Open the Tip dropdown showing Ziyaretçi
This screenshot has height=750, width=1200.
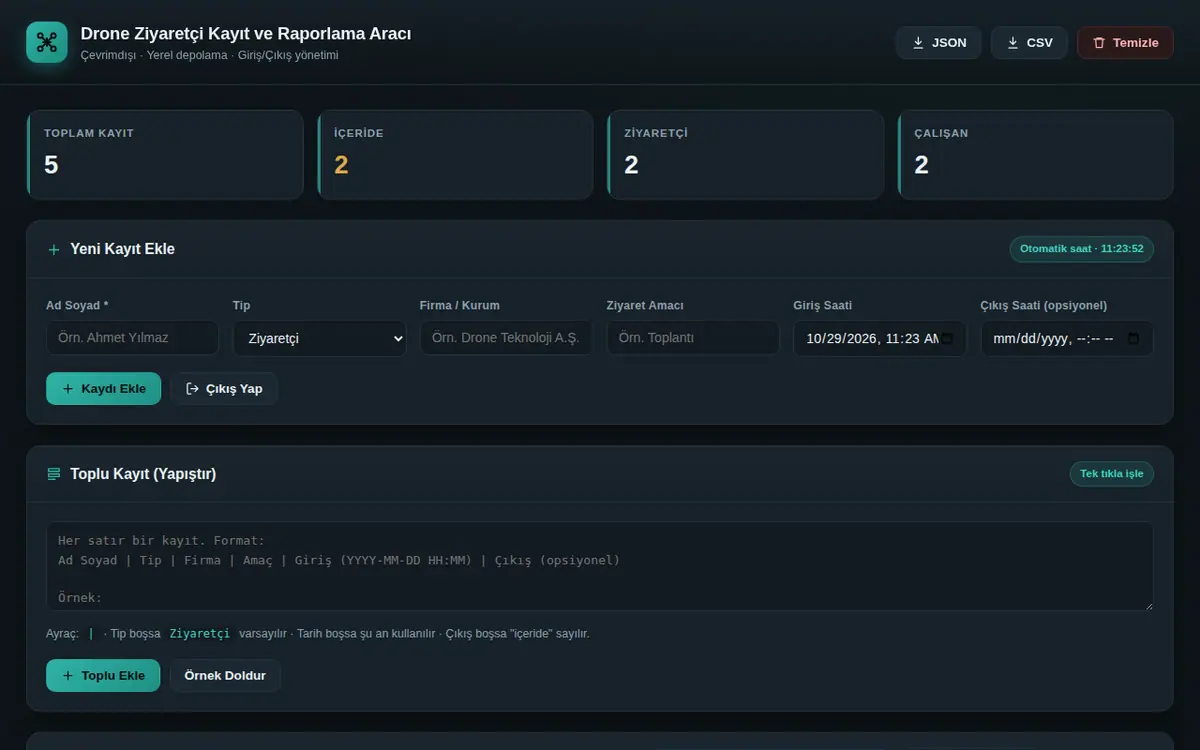coord(320,338)
